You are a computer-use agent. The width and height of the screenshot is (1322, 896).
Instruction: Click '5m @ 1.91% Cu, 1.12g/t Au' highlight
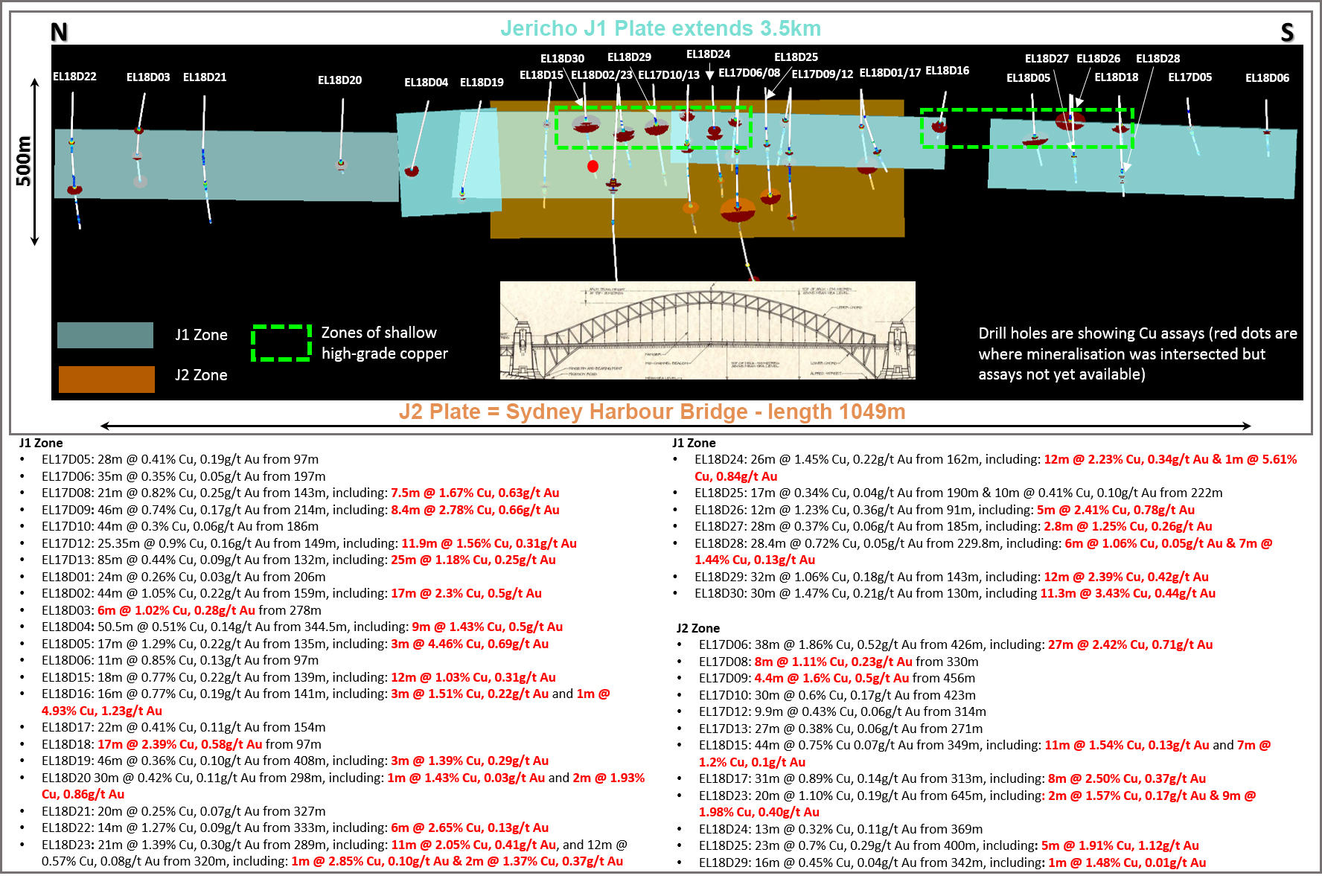coord(1120,845)
